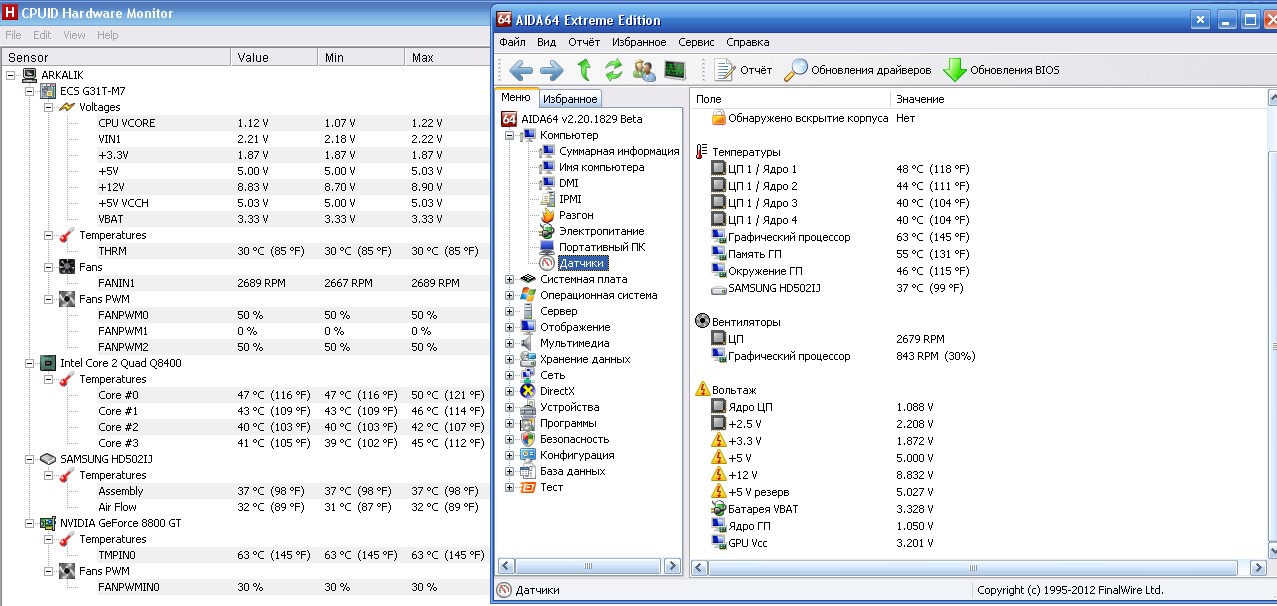
Task: Click the green Refresh icon in AIDA64
Action: [614, 70]
